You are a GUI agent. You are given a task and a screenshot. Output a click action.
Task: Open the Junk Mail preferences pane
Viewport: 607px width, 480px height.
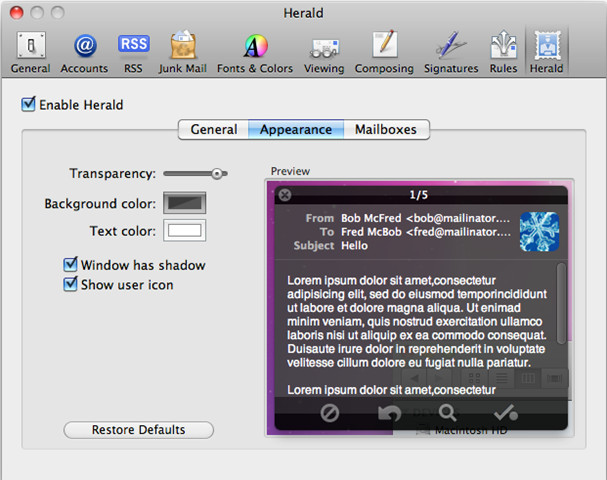[183, 52]
